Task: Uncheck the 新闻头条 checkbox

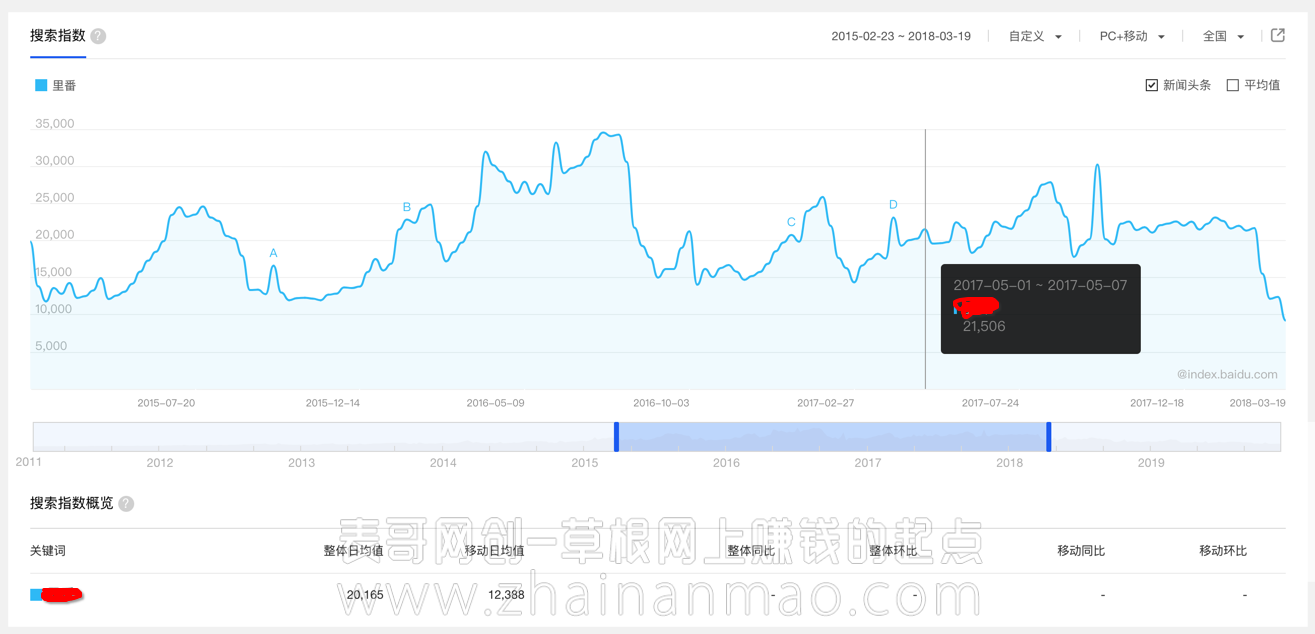Action: [1151, 85]
